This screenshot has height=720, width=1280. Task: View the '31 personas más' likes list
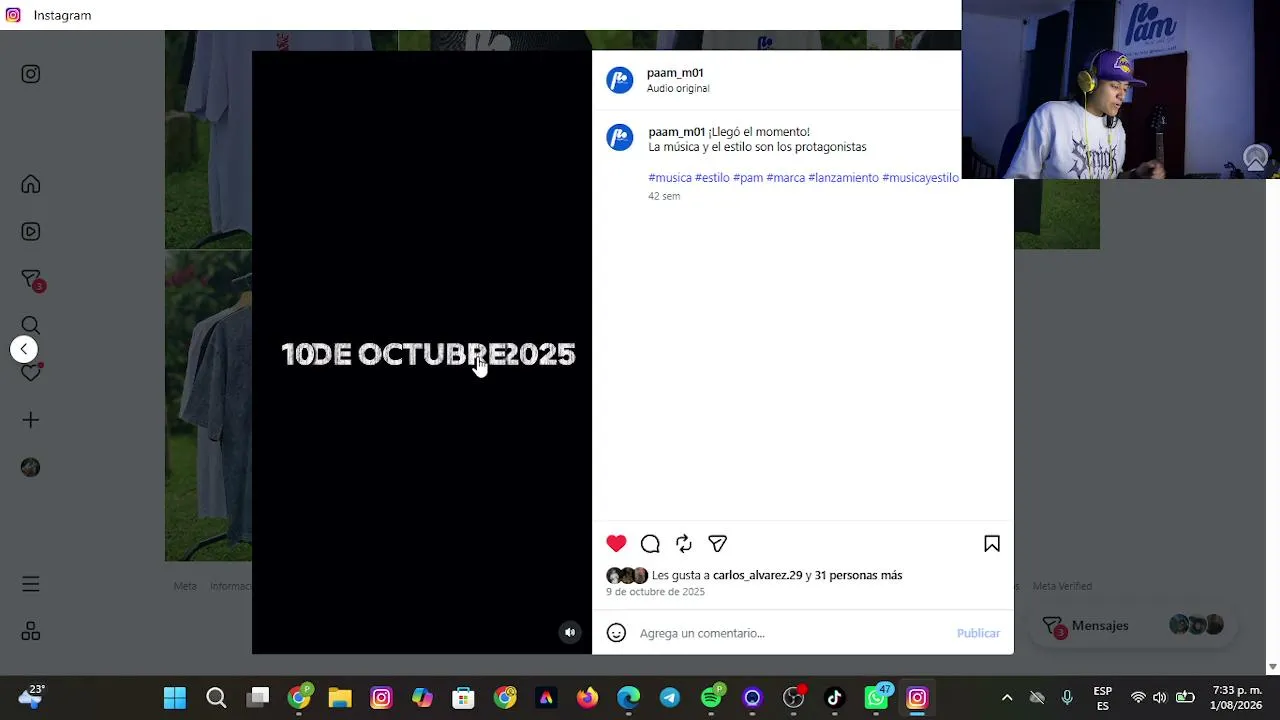(858, 575)
